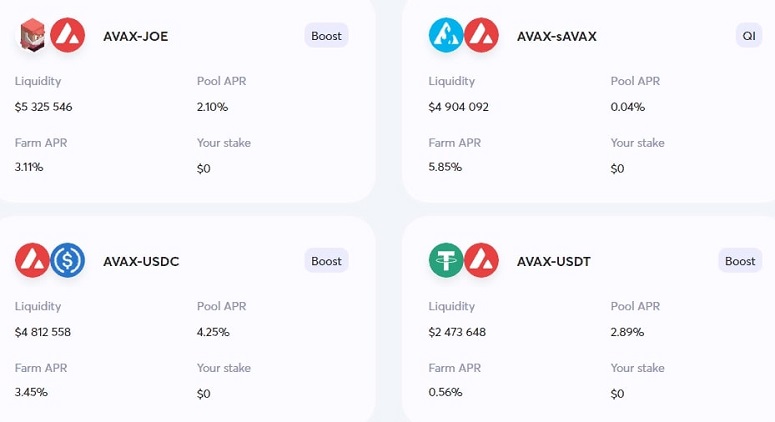Click the green Tether USDT icon
The image size is (775, 422).
point(446,260)
